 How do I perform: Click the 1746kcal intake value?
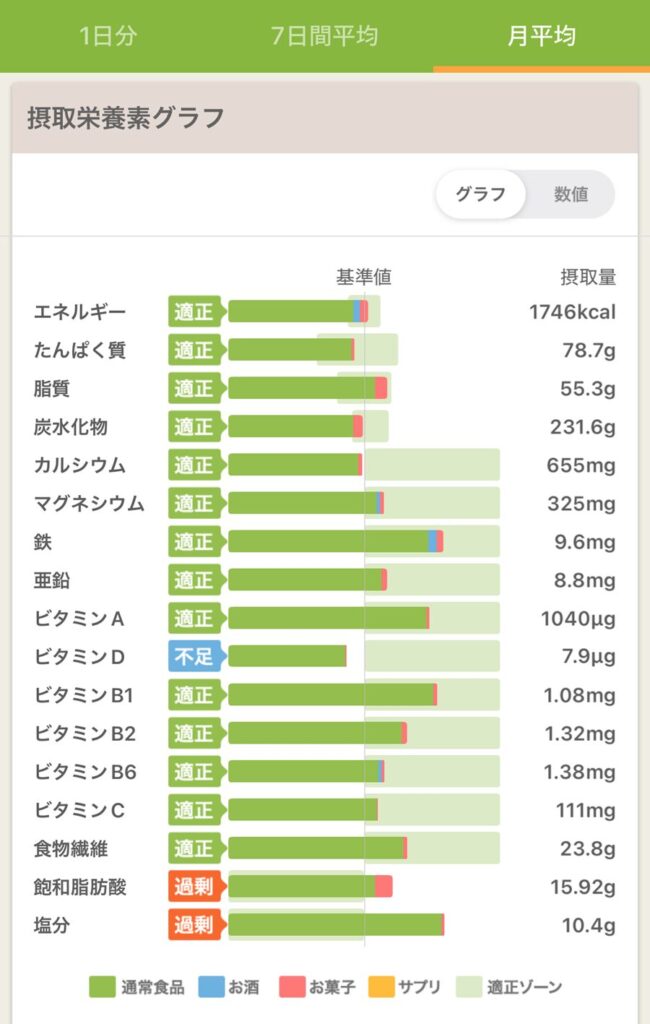[575, 311]
